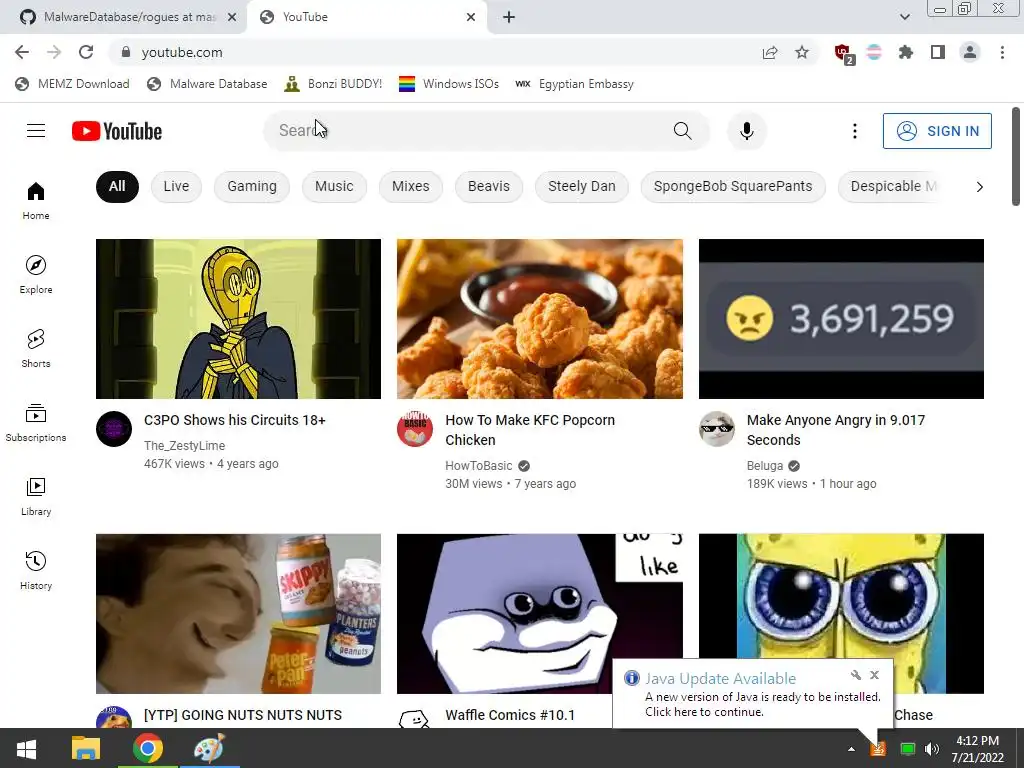This screenshot has height=768, width=1024.
Task: Open Malware Database bookmark
Action: pyautogui.click(x=207, y=84)
